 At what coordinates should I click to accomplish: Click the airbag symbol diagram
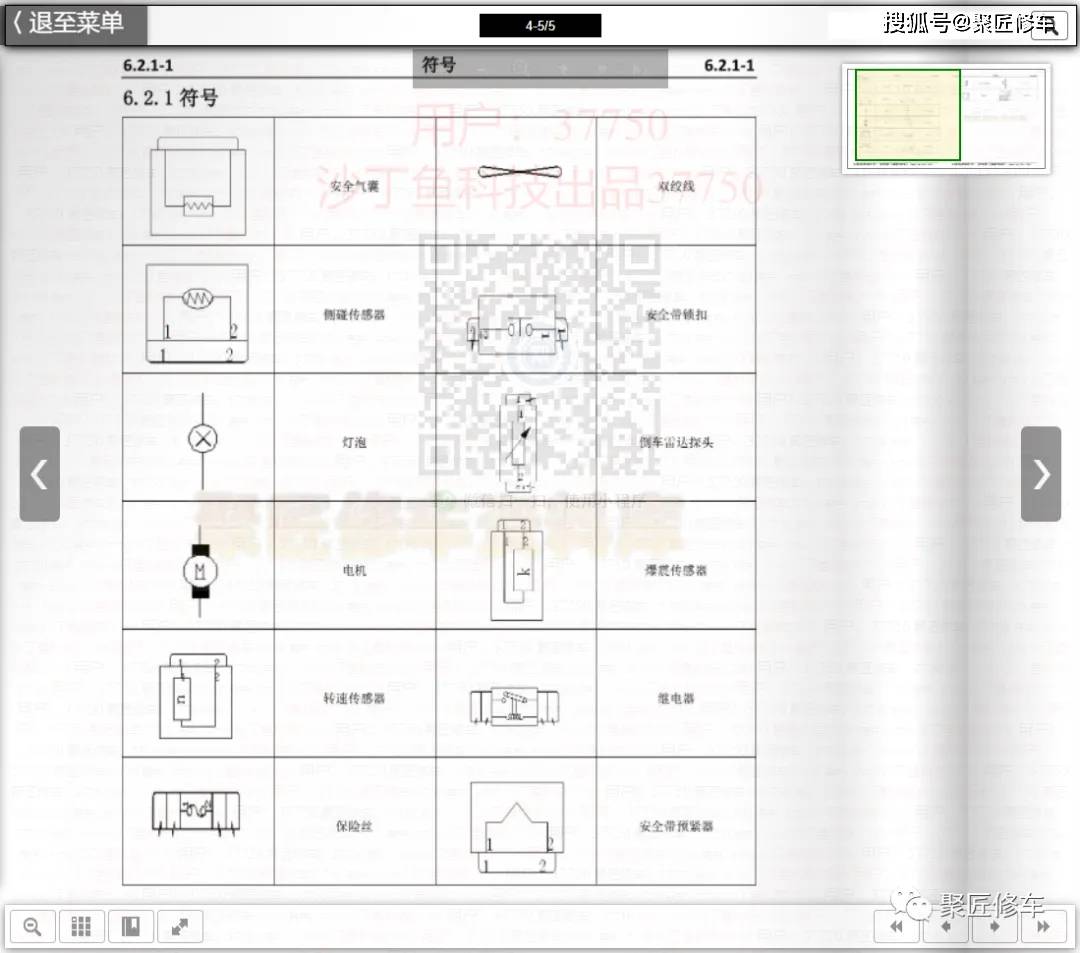pyautogui.click(x=198, y=186)
